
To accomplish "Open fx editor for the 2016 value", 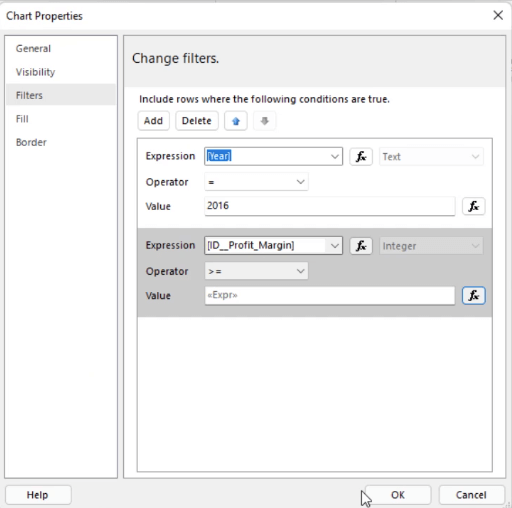I will [x=473, y=206].
